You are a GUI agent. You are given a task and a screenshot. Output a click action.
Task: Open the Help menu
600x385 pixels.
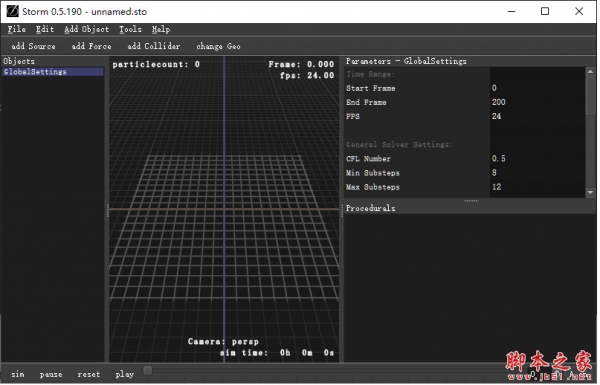coord(161,29)
